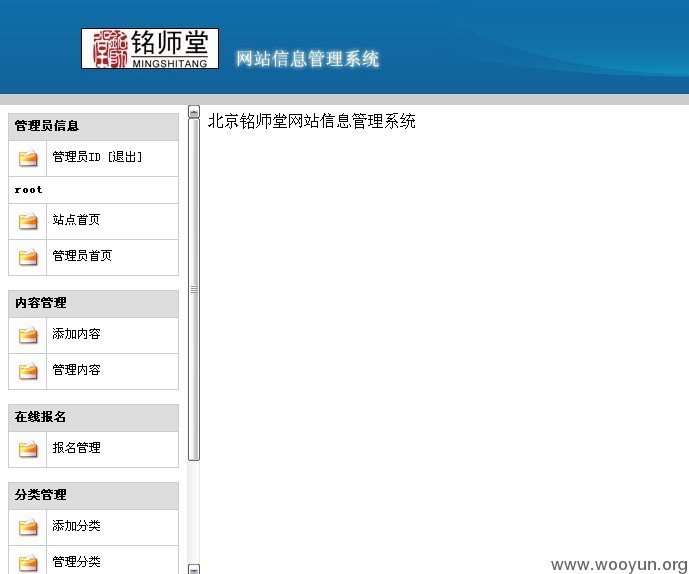Open the 添加内容 menu item
Screen dimensions: 689x574
click(76, 334)
